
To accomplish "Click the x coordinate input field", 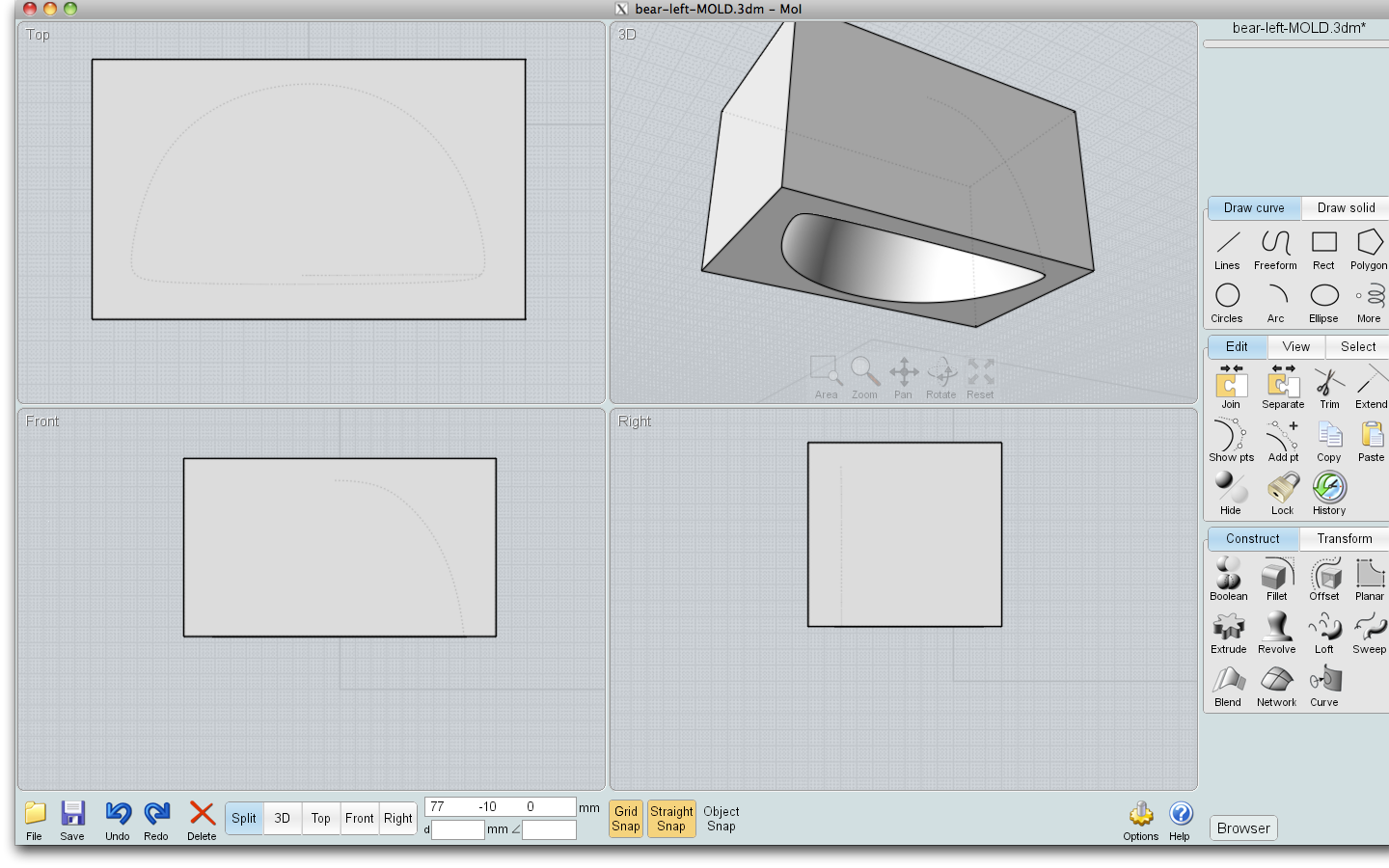I will [x=444, y=806].
